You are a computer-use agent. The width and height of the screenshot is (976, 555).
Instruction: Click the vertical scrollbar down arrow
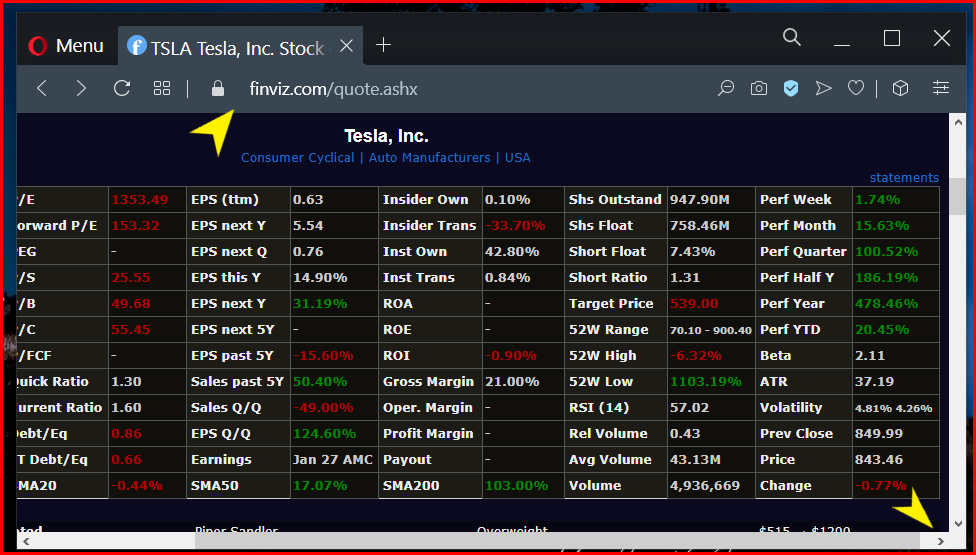point(959,524)
